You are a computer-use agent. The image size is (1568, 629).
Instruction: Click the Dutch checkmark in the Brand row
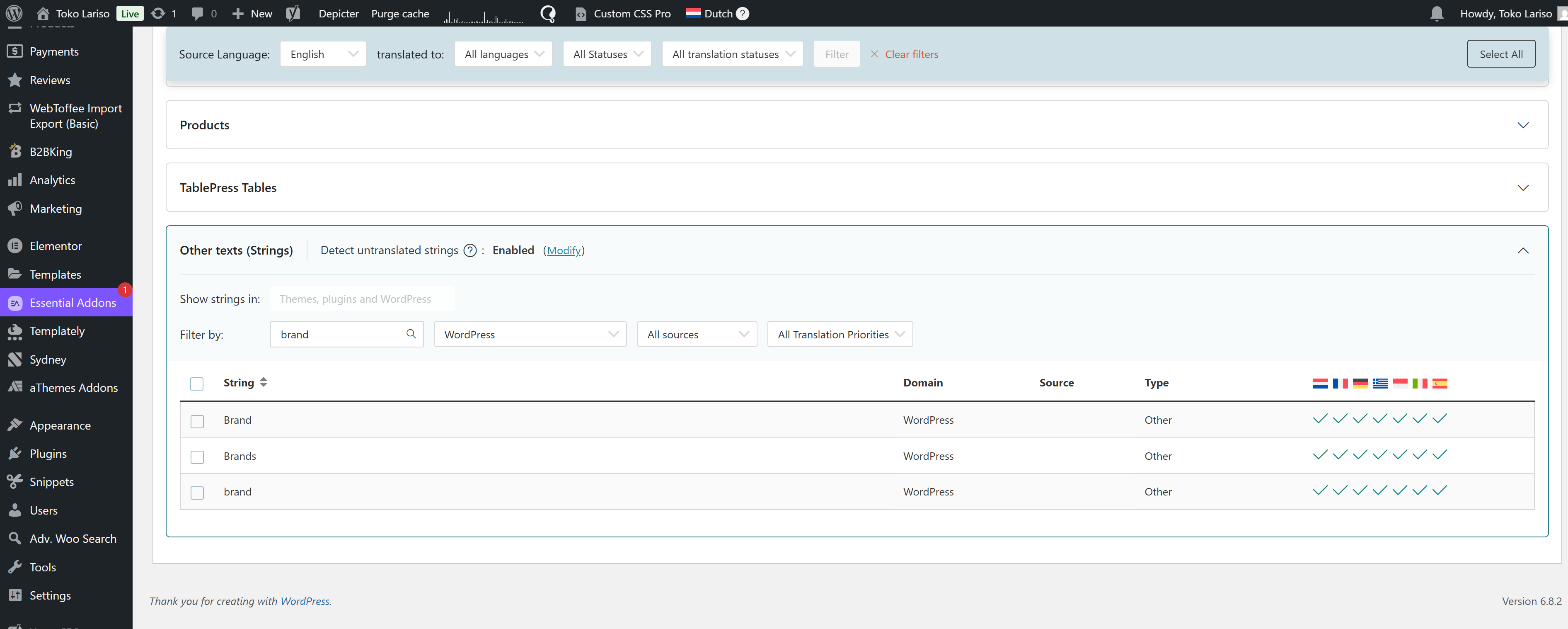pos(1320,419)
